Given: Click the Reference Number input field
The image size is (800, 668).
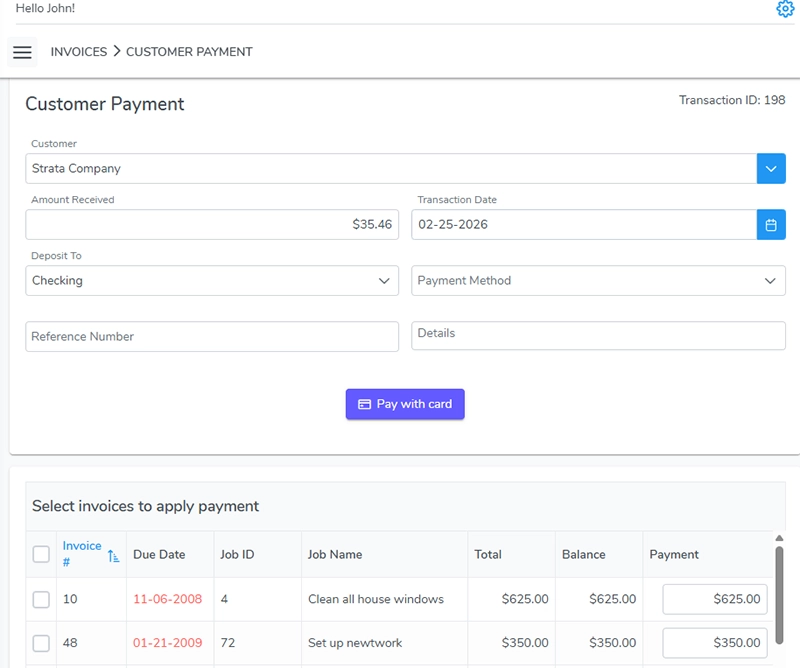Looking at the screenshot, I should pos(212,337).
